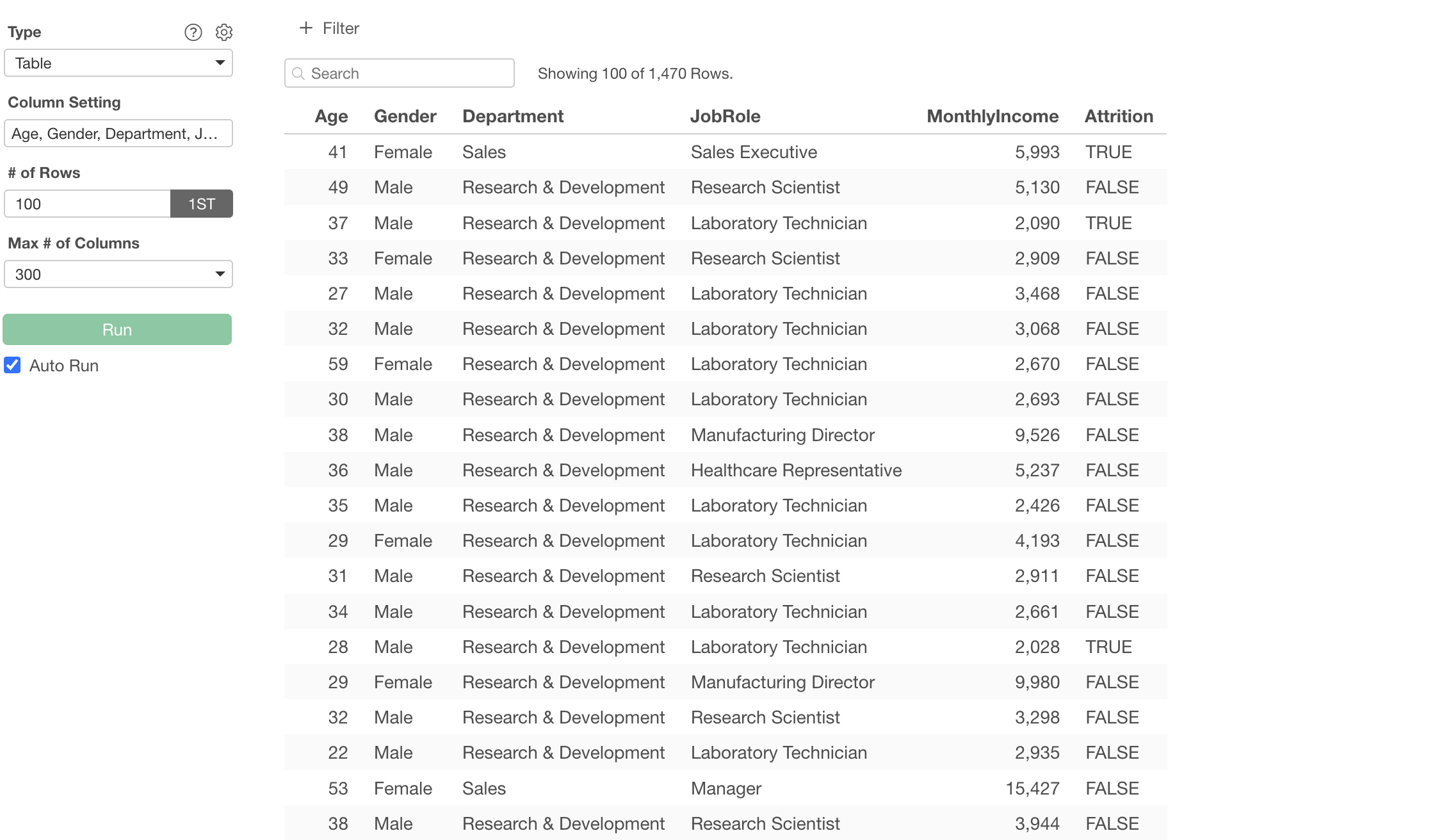Screen dimensions: 1451x840
Task: Open the Type Table dropdown
Action: 118,63
